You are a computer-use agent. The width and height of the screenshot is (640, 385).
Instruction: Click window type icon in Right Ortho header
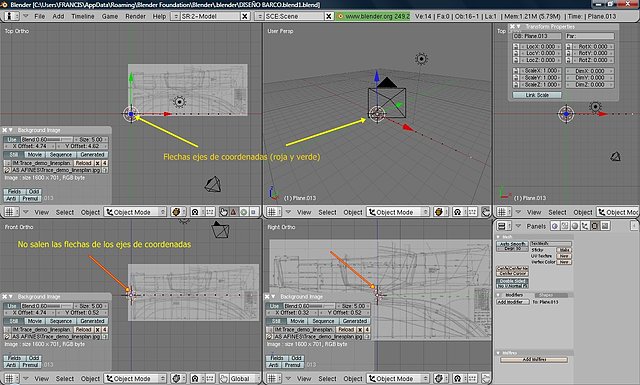click(273, 378)
